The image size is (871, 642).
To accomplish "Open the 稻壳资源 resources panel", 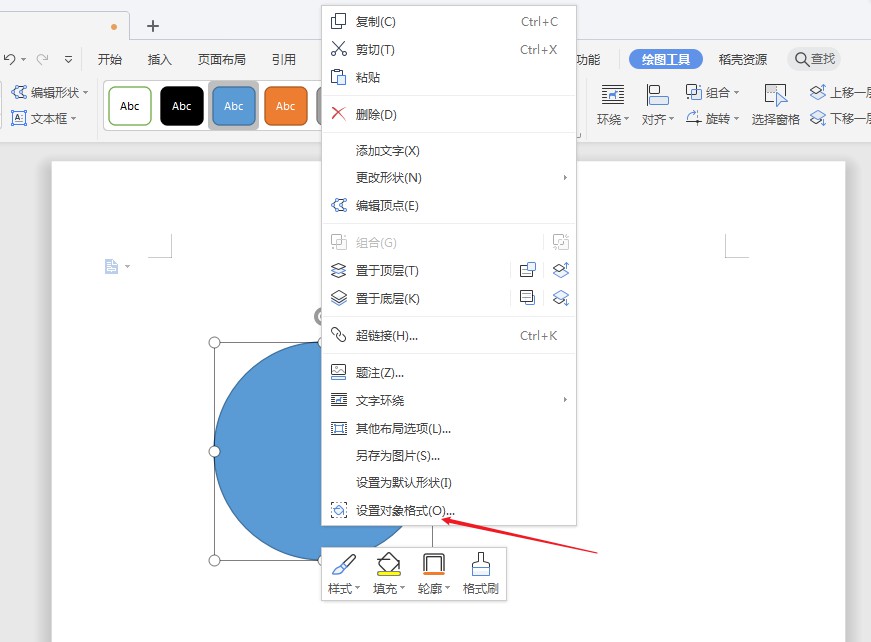I will (742, 59).
